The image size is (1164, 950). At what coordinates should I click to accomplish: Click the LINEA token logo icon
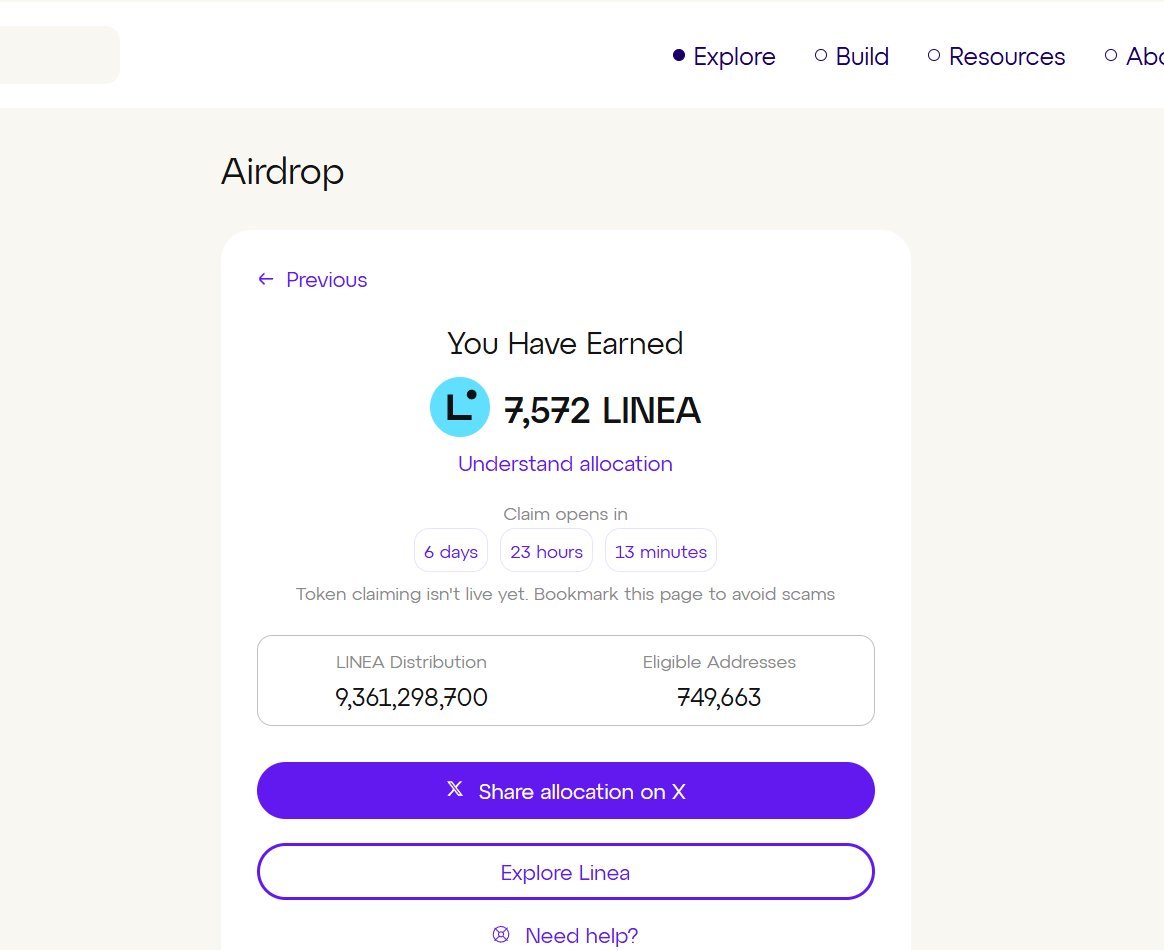460,407
